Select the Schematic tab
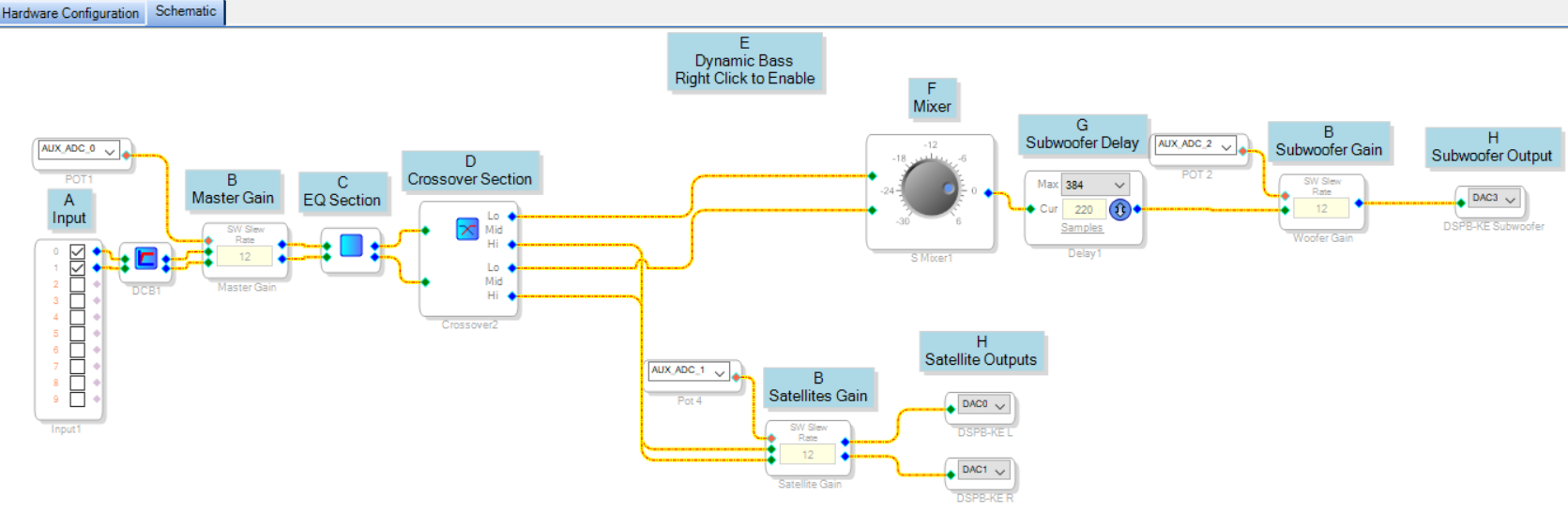The image size is (1568, 512). (x=186, y=11)
